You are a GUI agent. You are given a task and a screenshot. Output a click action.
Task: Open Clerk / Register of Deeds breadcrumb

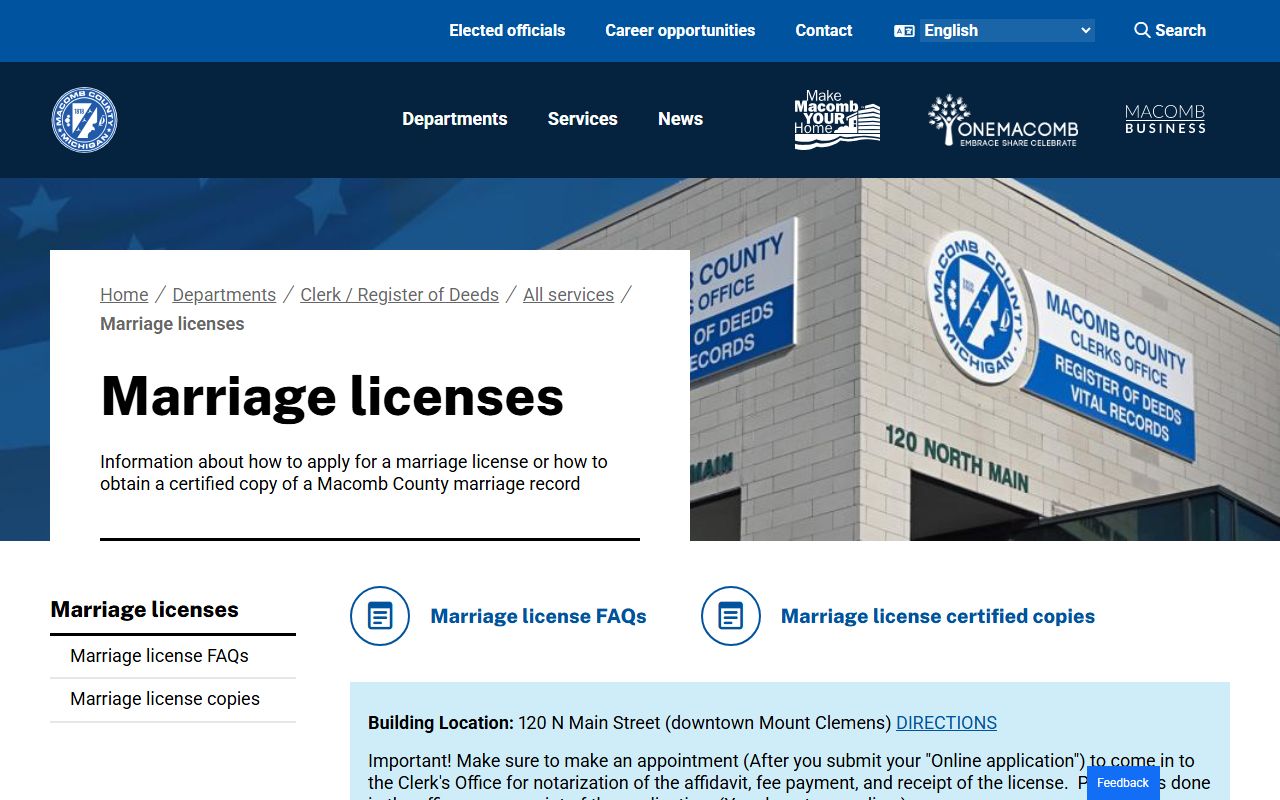(400, 295)
